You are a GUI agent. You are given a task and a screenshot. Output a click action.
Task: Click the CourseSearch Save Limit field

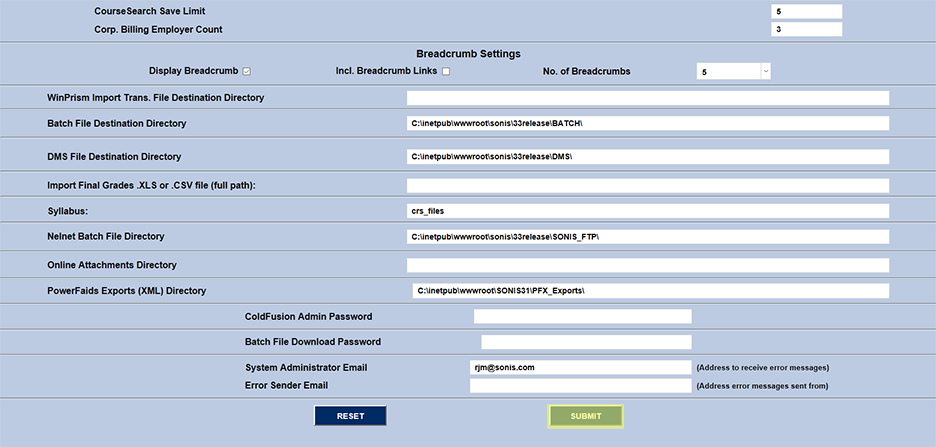806,11
